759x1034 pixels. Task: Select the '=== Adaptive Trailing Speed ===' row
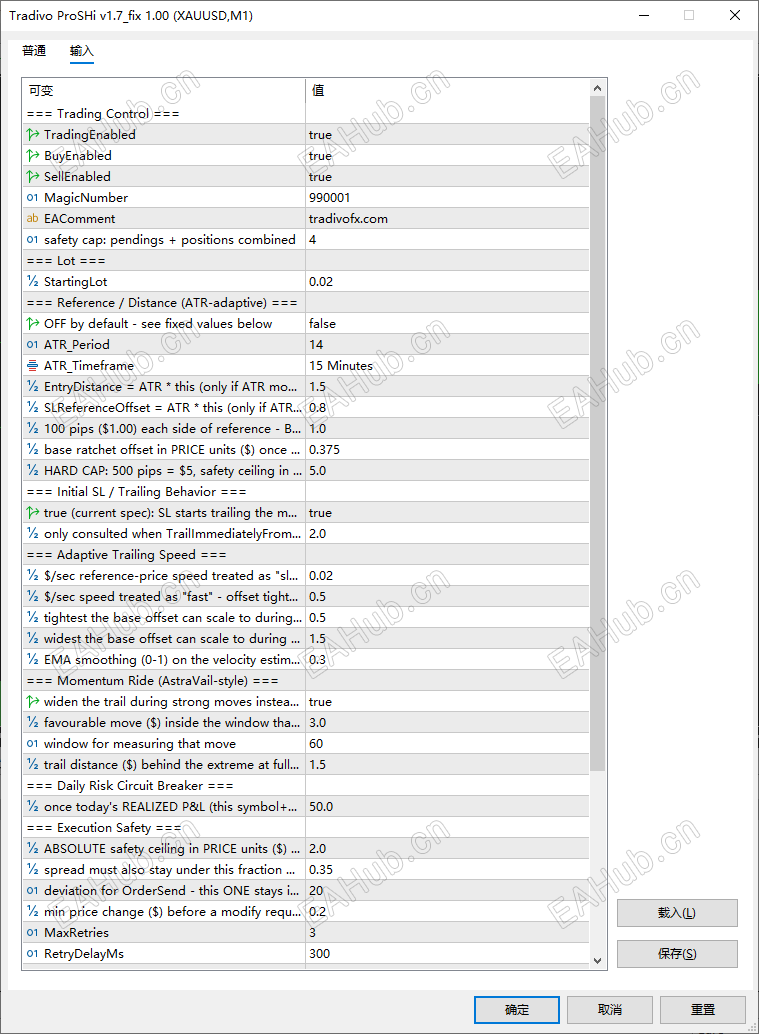coord(306,555)
